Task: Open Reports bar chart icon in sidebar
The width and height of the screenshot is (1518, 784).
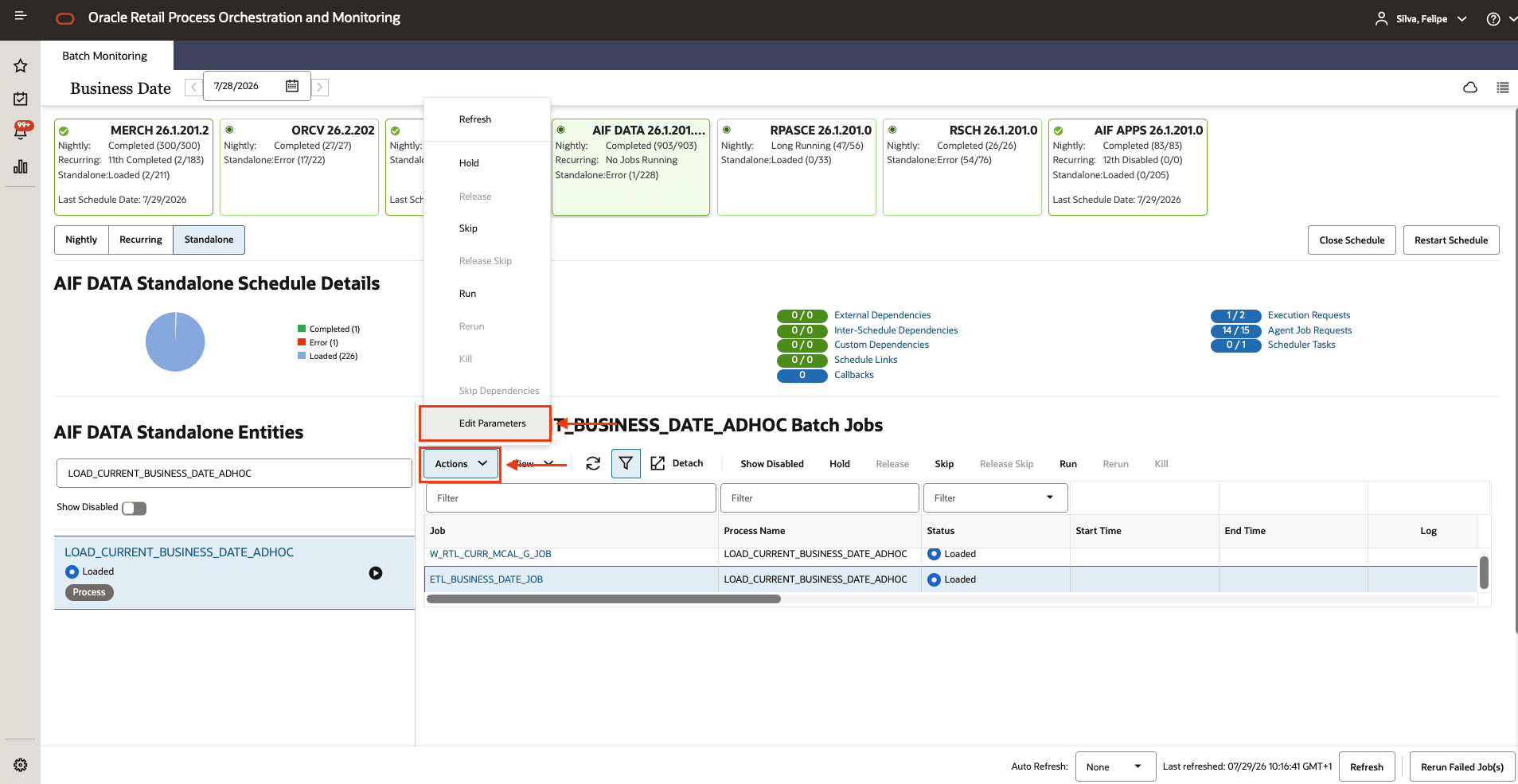Action: coord(21,166)
